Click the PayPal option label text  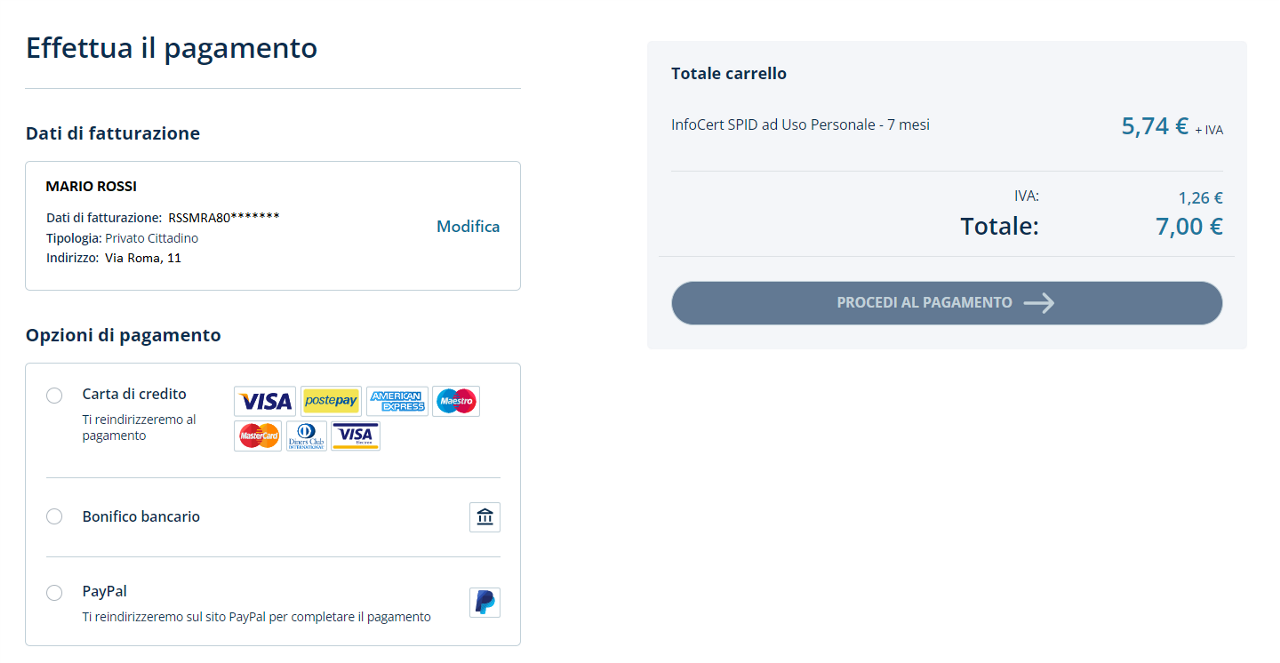pyautogui.click(x=104, y=591)
